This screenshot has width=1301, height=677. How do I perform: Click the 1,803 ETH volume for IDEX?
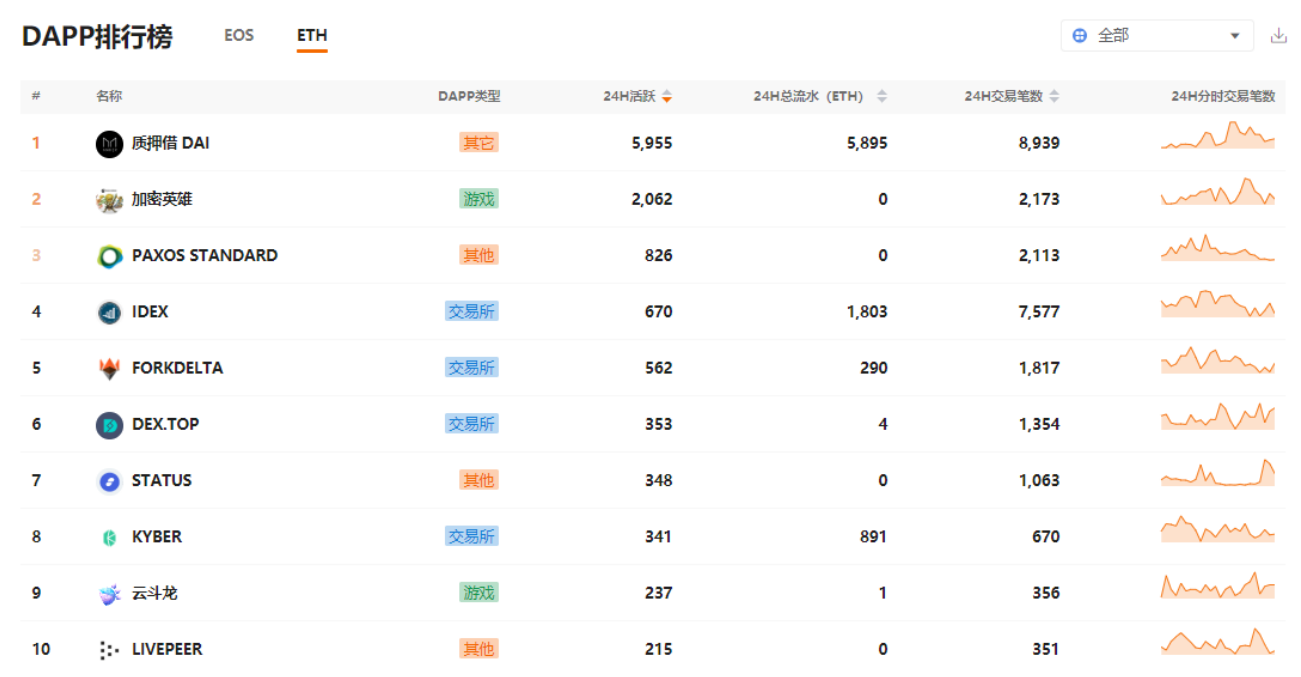(867, 311)
